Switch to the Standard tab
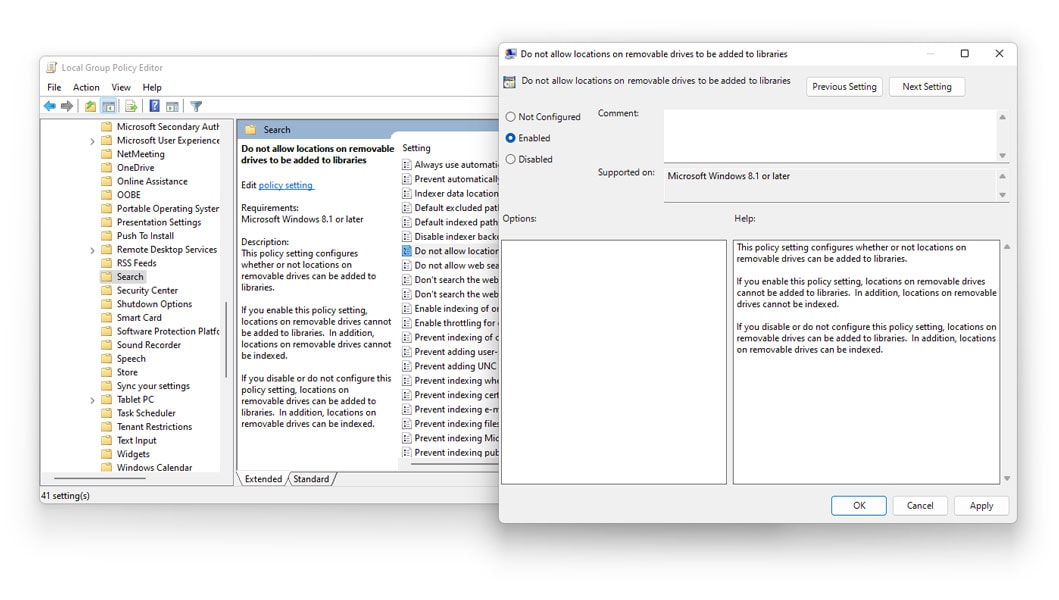 [x=313, y=479]
